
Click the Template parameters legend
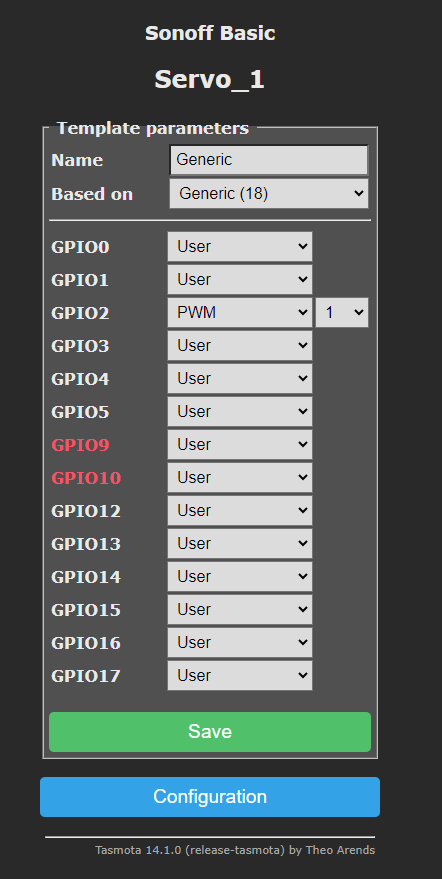[153, 128]
